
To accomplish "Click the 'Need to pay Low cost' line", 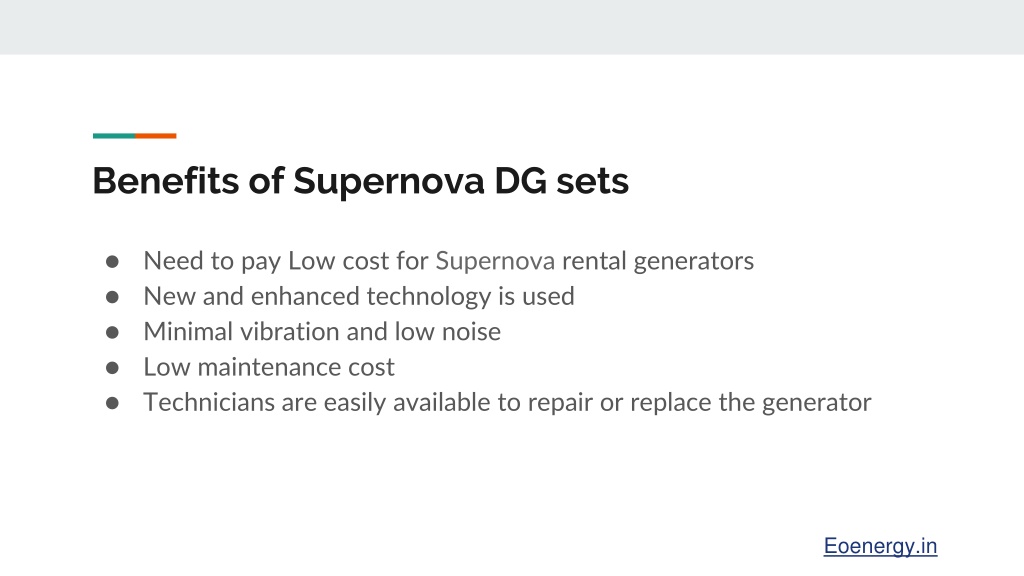I will 449,261.
